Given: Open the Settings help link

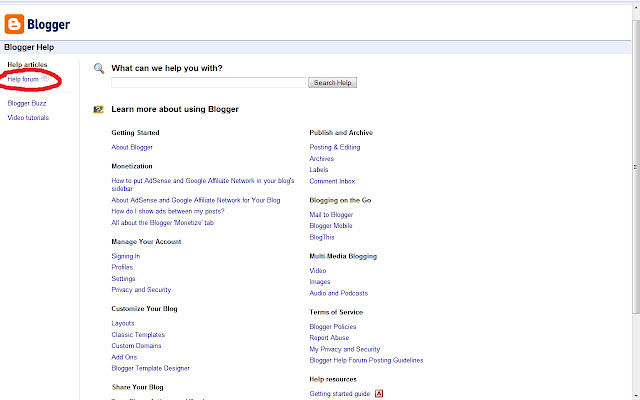Looking at the screenshot, I should (x=123, y=278).
